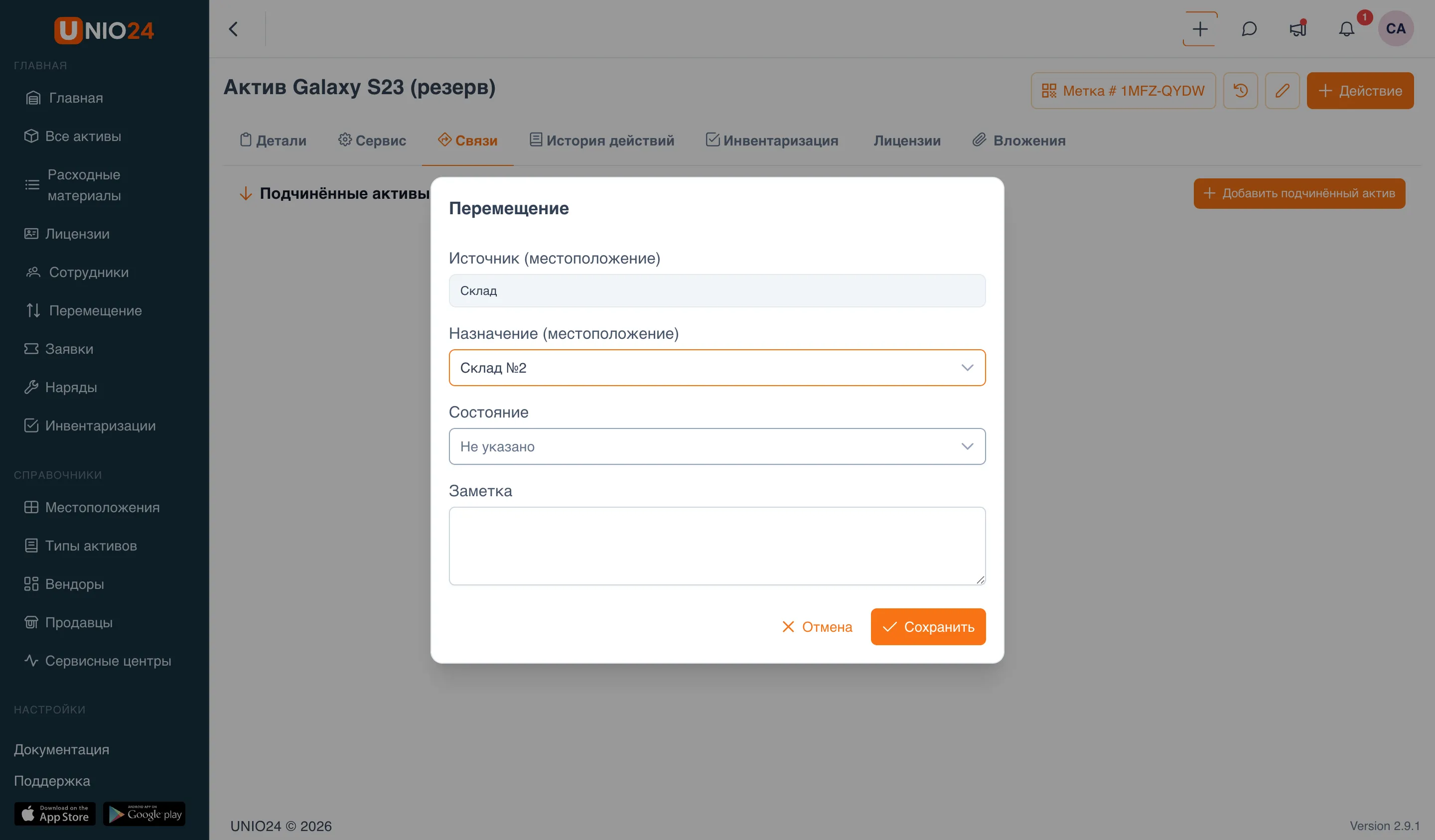Click Добавить подчинённый актив button
Viewport: 1435px width, 840px height.
coord(1299,194)
